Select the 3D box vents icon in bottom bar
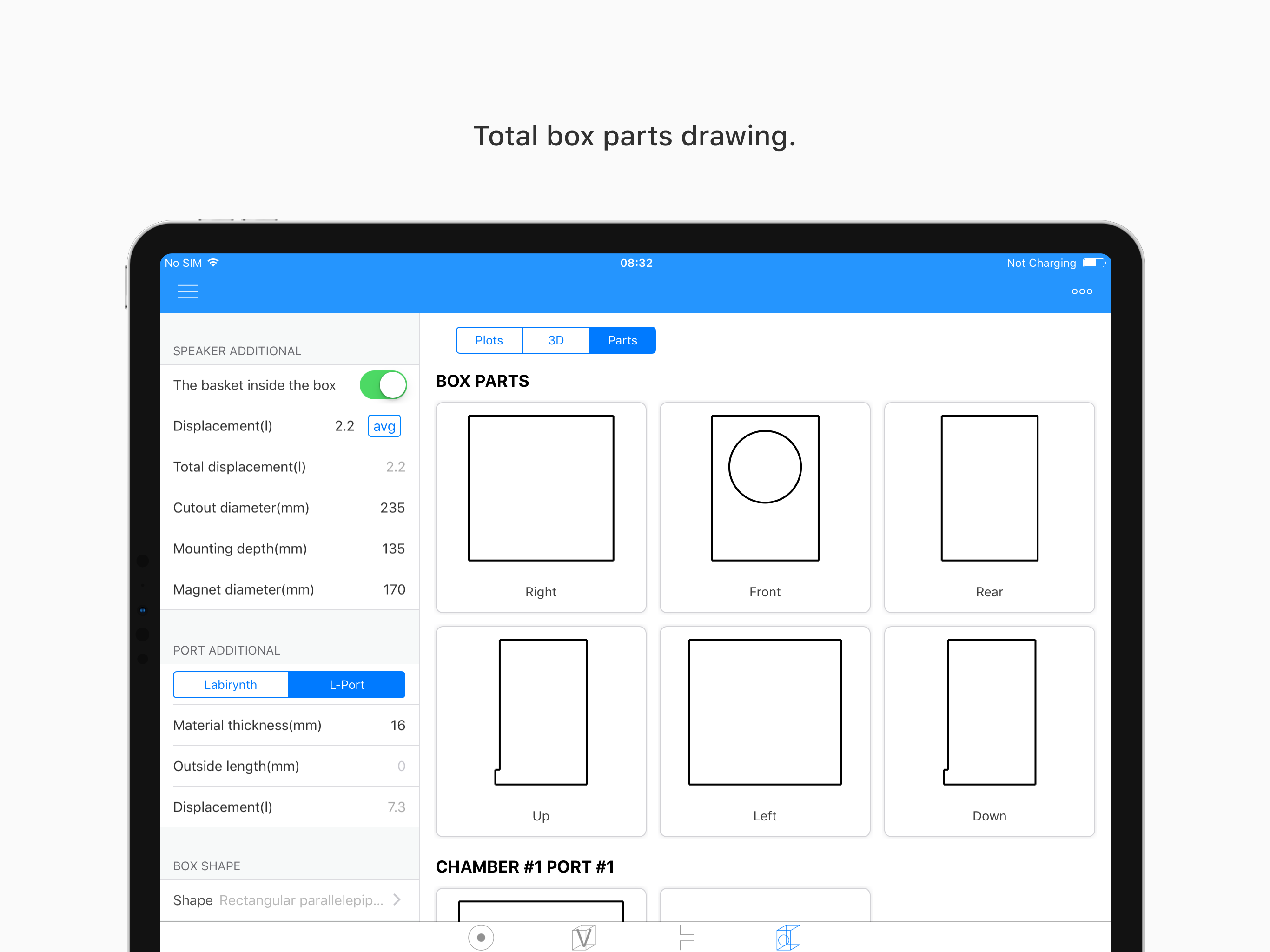The image size is (1270, 952). tap(583, 937)
